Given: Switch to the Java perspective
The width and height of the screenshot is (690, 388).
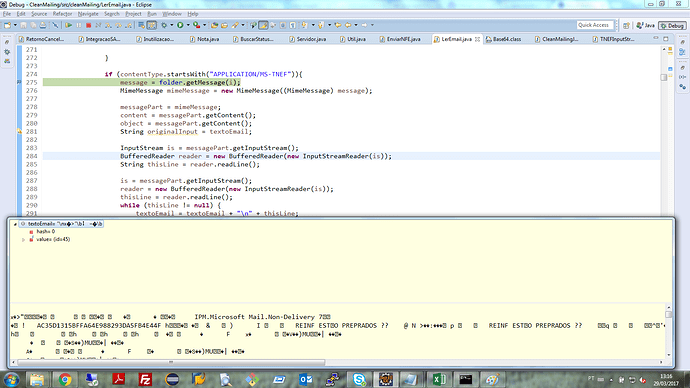Looking at the screenshot, I should (x=646, y=26).
